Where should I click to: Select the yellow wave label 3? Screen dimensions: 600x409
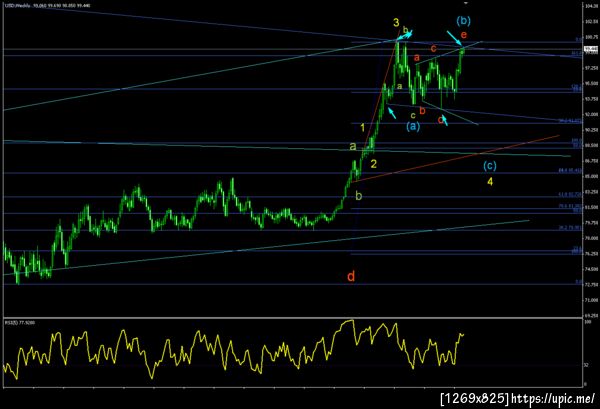pyautogui.click(x=396, y=23)
